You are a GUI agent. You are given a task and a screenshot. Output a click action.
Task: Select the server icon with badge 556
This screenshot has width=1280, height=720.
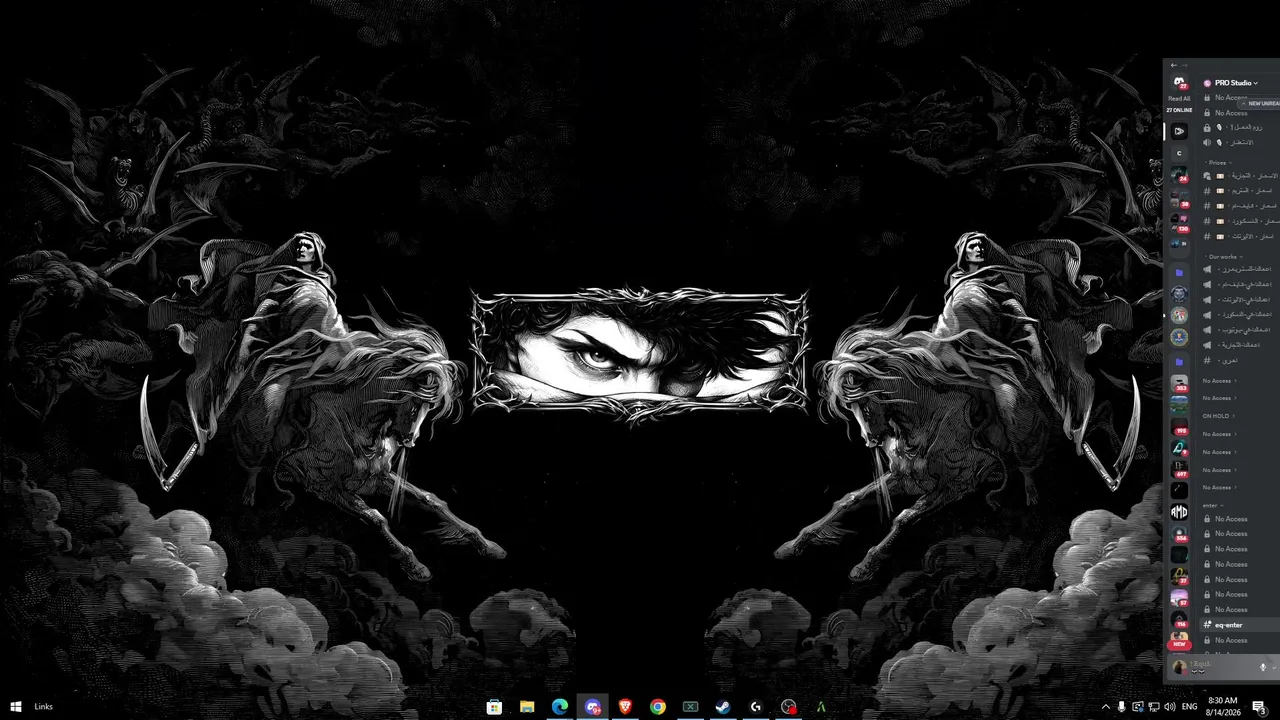click(x=1179, y=534)
